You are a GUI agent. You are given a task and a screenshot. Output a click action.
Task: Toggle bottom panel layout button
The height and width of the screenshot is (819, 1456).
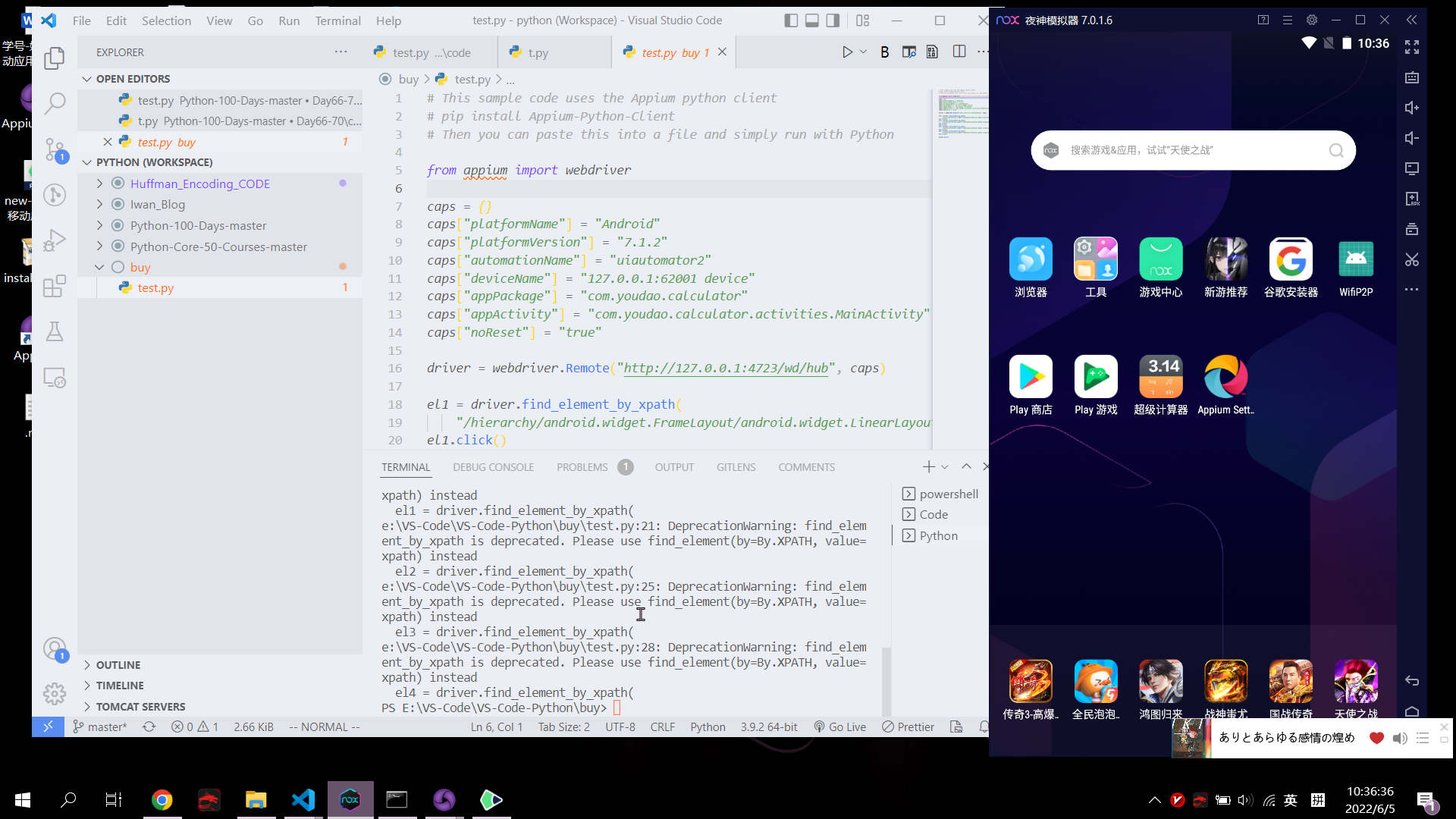point(812,20)
